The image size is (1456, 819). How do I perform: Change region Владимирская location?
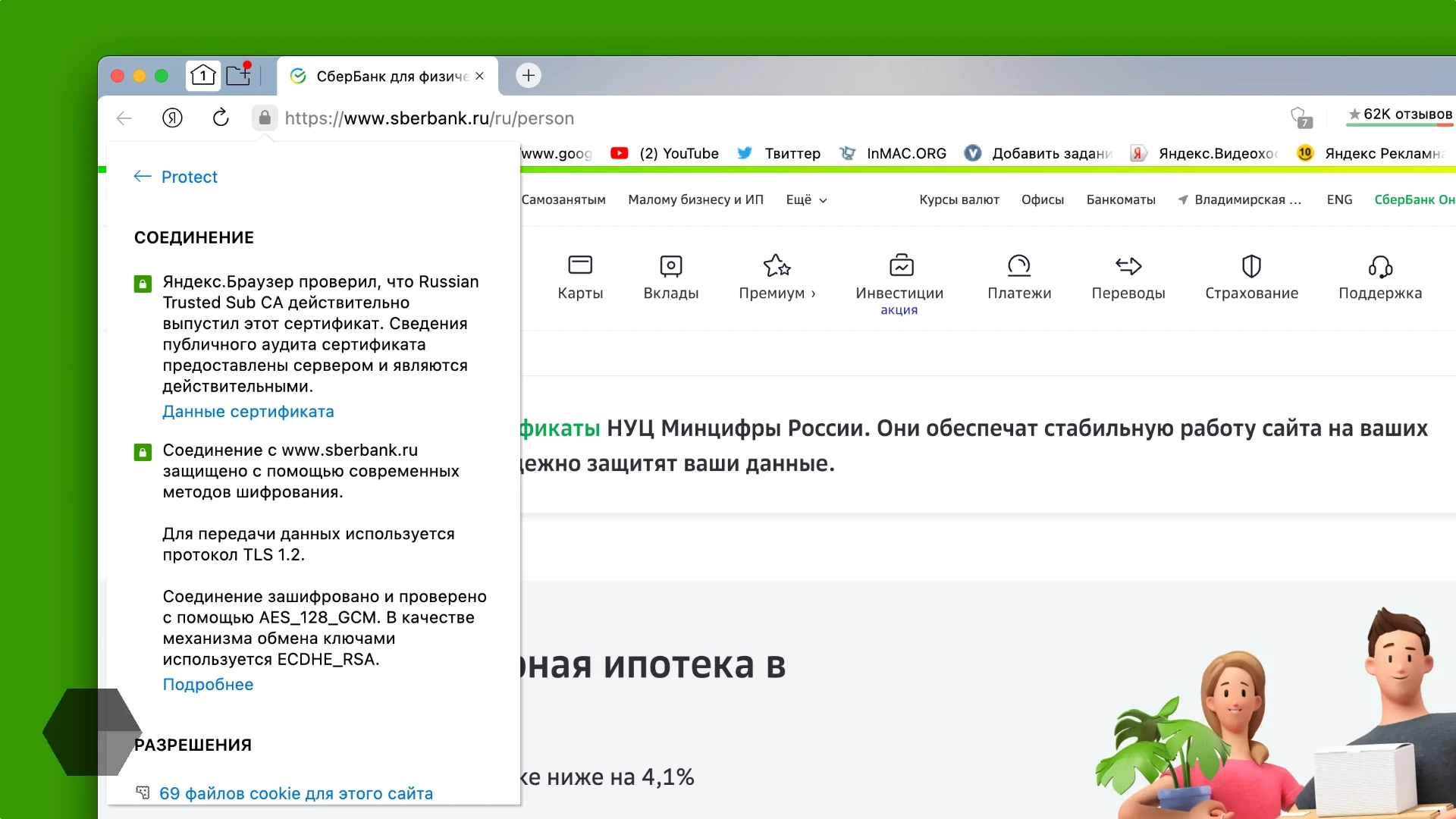pos(1240,199)
